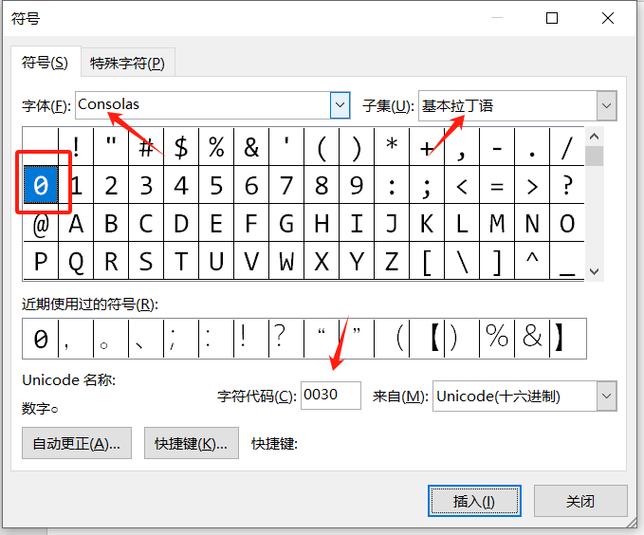Select the greater-than > symbol
644x535 pixels.
click(x=532, y=185)
